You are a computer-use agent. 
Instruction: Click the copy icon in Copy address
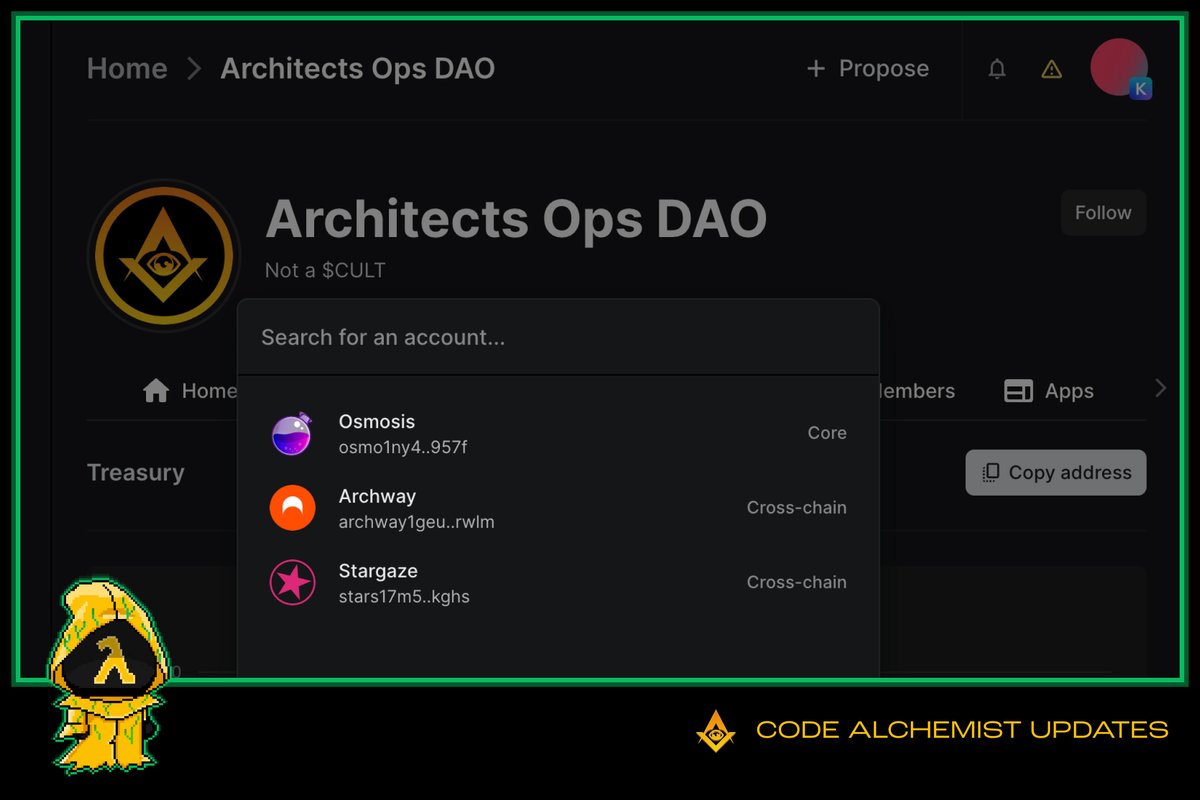(991, 473)
